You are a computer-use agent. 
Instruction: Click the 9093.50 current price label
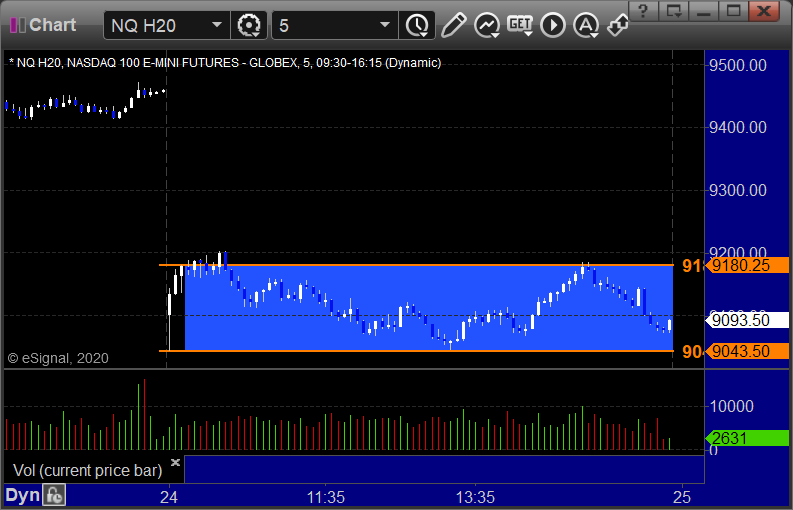tap(747, 320)
